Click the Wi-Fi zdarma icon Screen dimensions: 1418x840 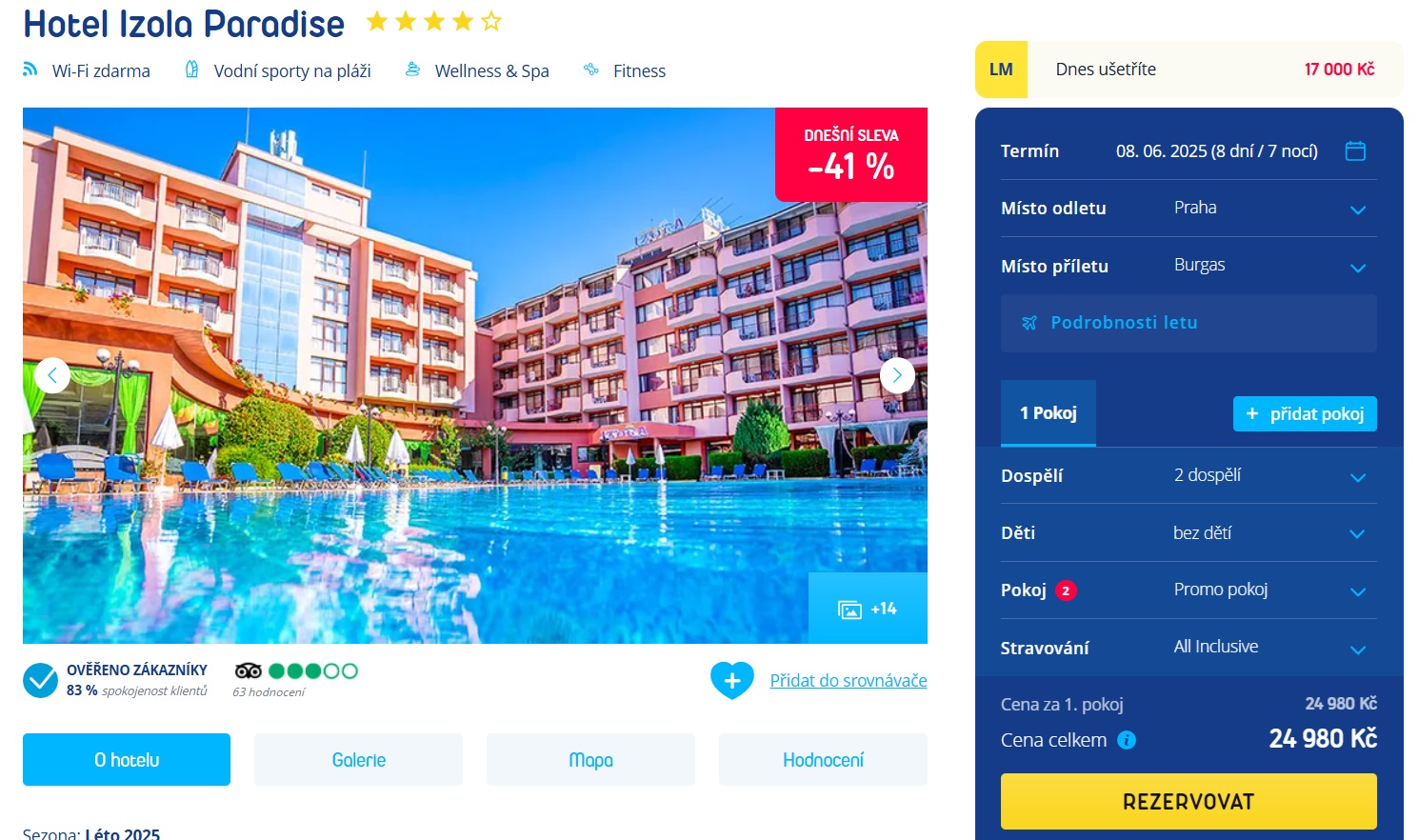pos(30,69)
